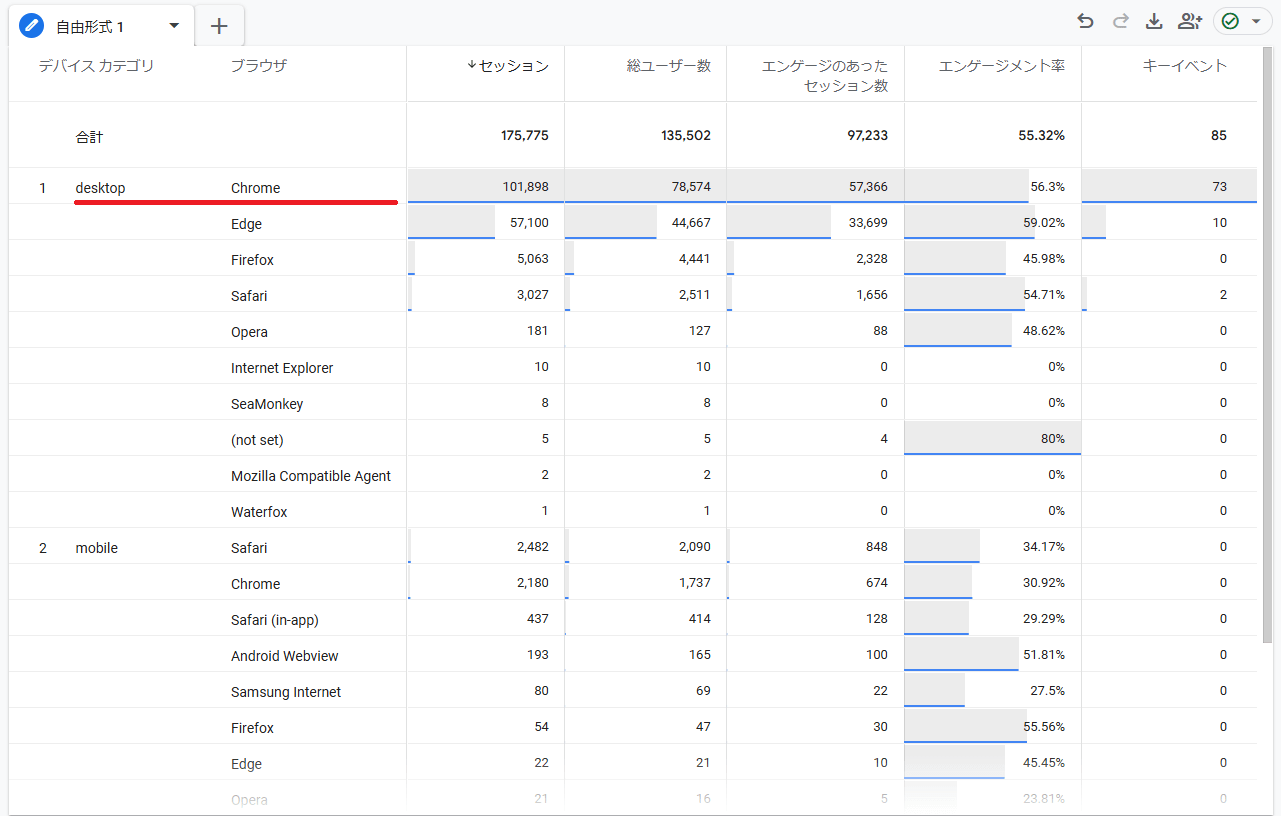The width and height of the screenshot is (1281, 816).
Task: Expand the data quality status dropdown arrow
Action: (x=1256, y=21)
